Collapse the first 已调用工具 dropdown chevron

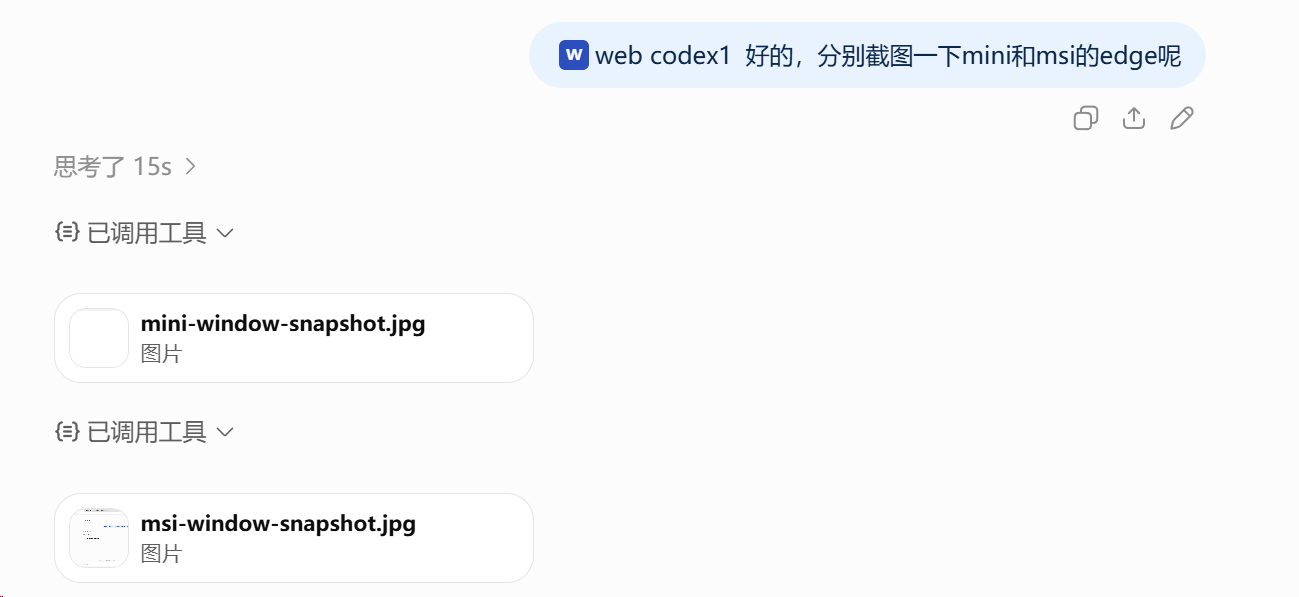[x=225, y=233]
